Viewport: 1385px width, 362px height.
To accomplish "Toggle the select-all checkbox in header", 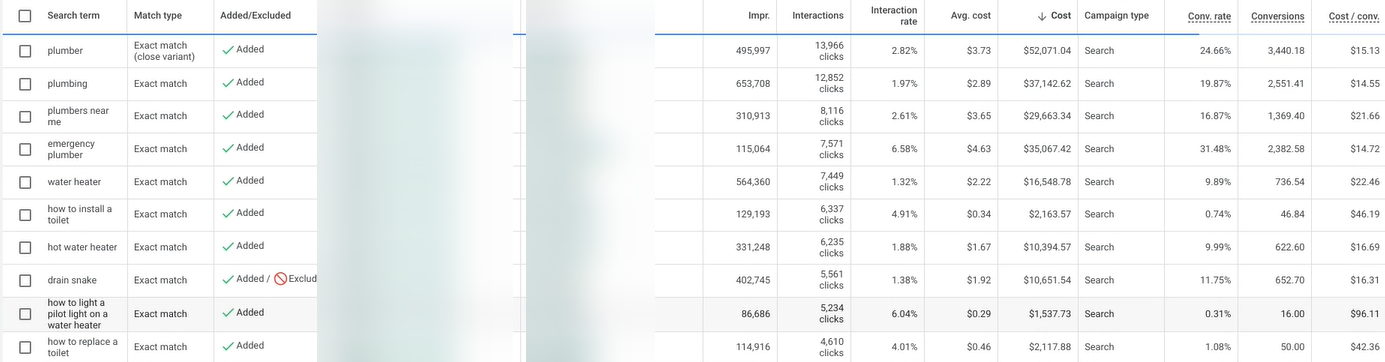I will click(25, 16).
